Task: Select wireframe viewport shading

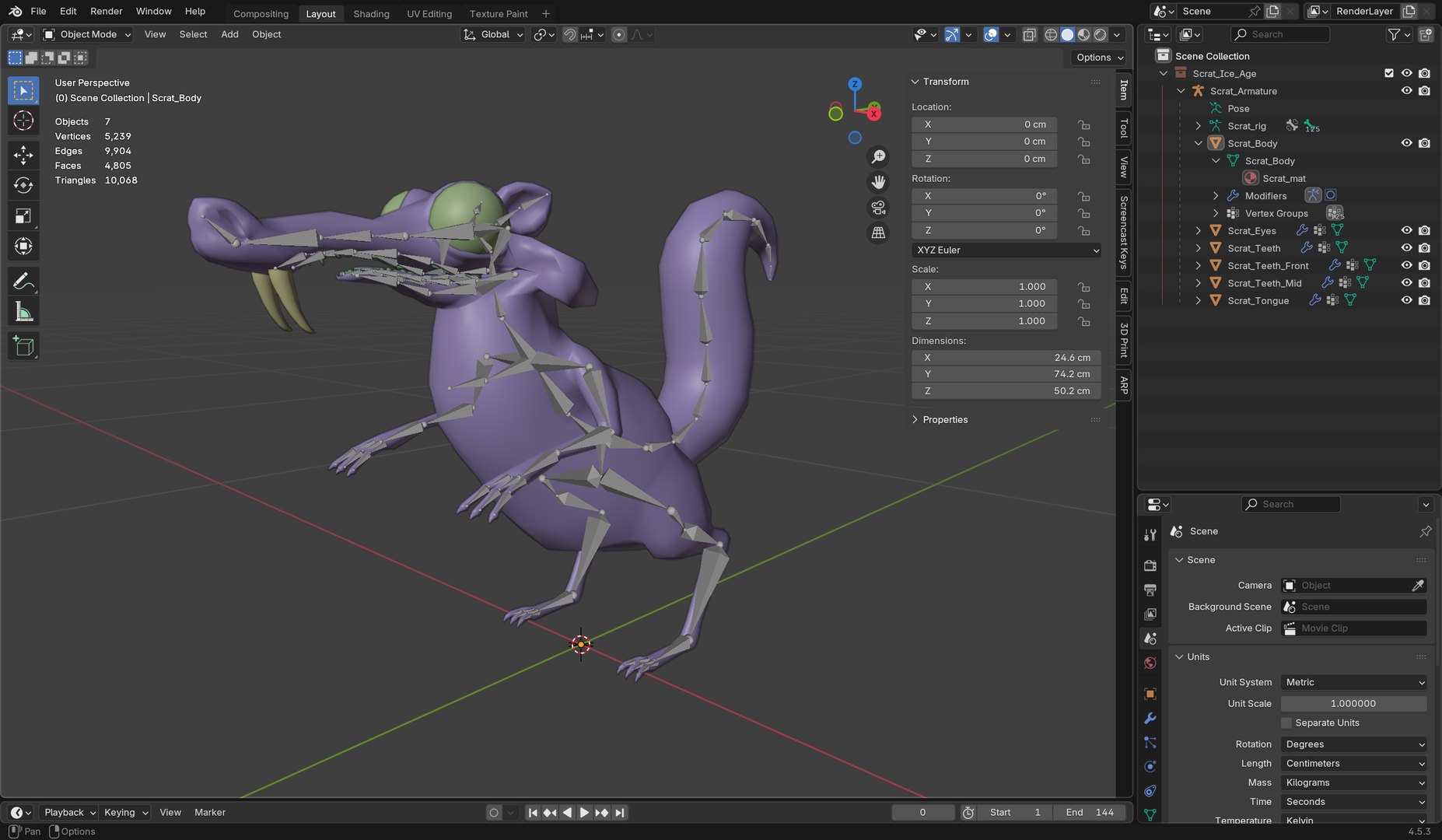Action: click(x=1051, y=34)
